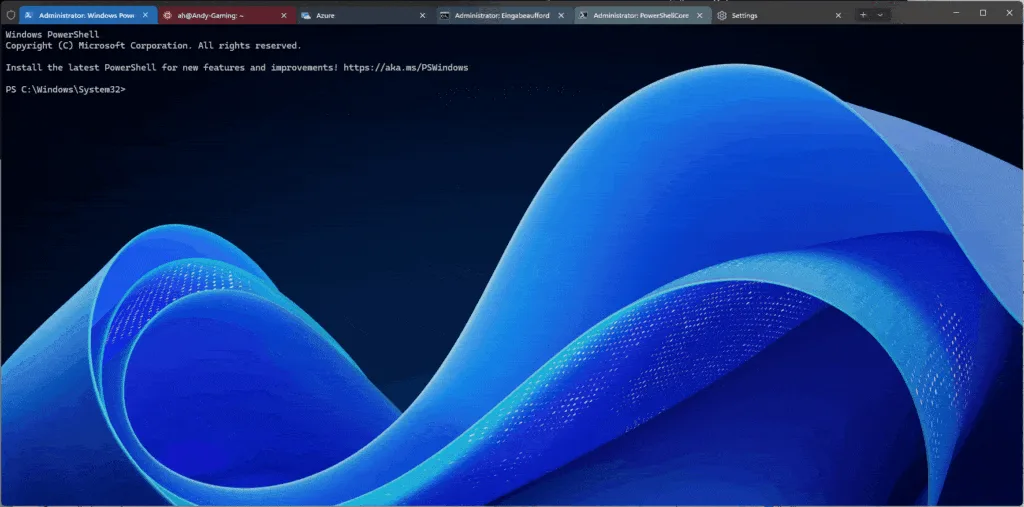Click the command prompt icon on Eingabeaufforderung tab

[445, 15]
